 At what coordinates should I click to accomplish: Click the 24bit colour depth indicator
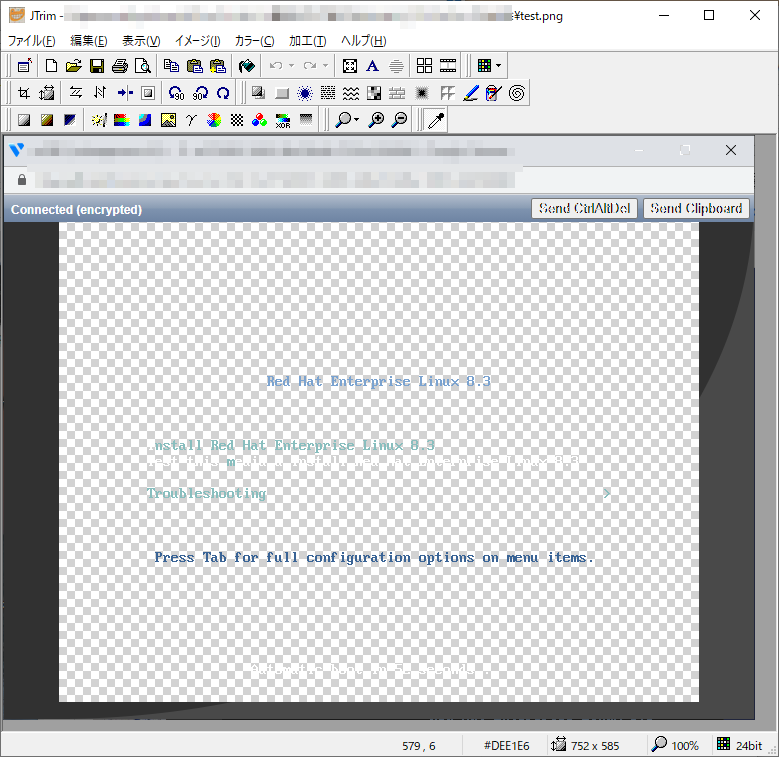(749, 746)
